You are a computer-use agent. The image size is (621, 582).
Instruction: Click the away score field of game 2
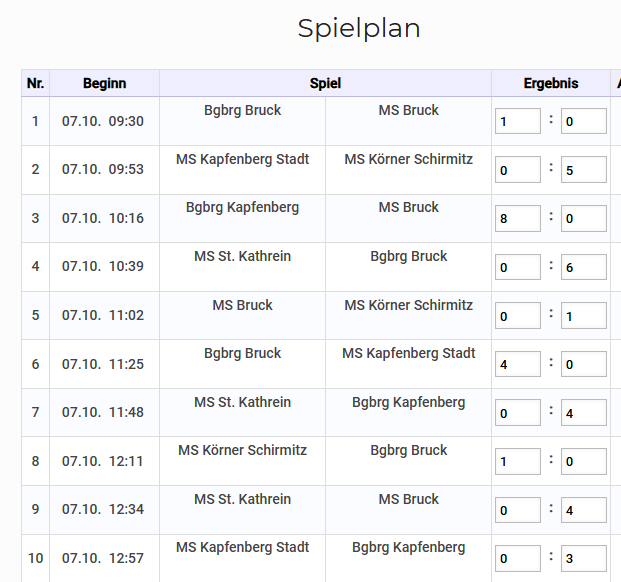tap(583, 170)
